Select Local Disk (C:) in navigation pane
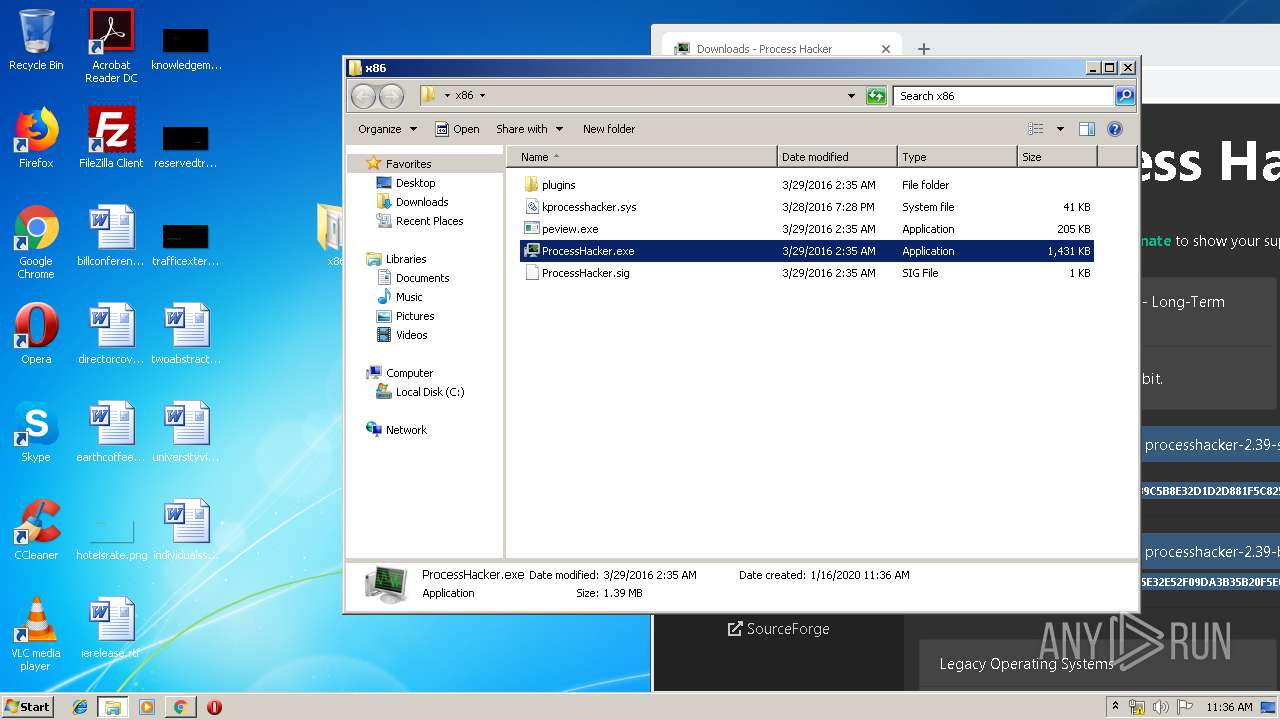Image resolution: width=1280 pixels, height=720 pixels. pyautogui.click(x=430, y=392)
